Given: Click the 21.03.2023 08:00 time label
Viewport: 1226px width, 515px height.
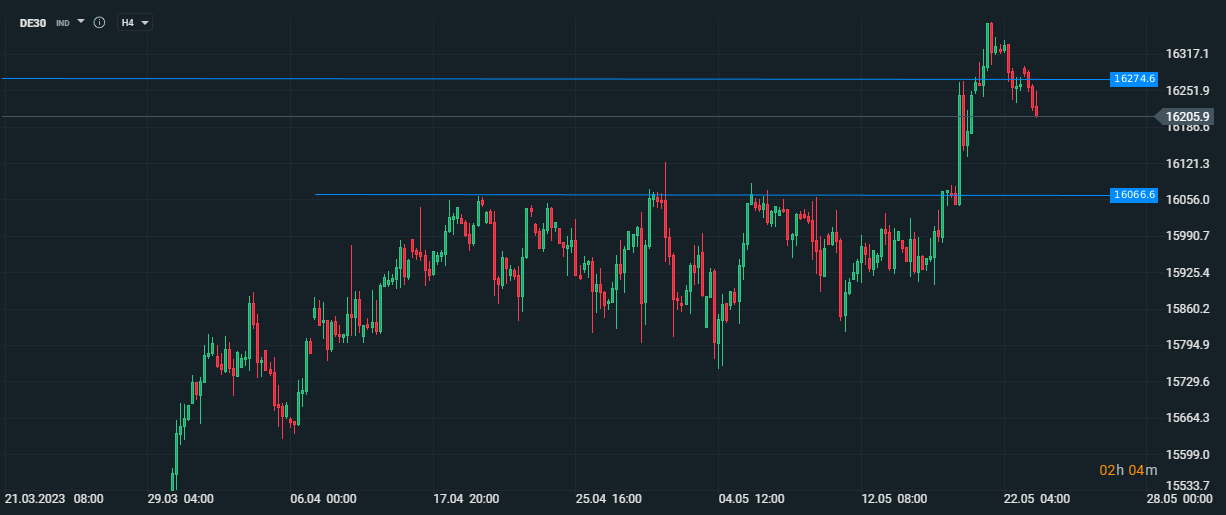Looking at the screenshot, I should pos(55,498).
